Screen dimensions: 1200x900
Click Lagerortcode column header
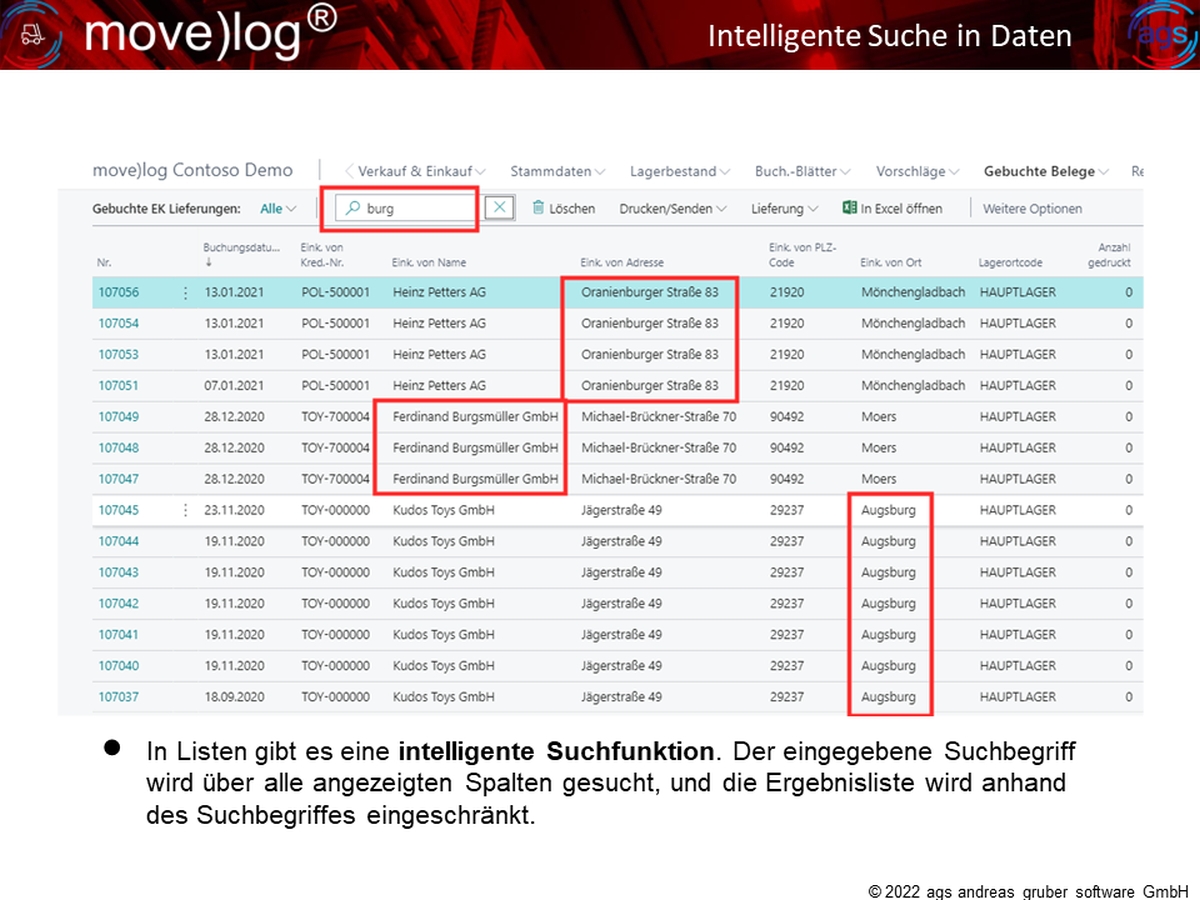[x=1011, y=263]
